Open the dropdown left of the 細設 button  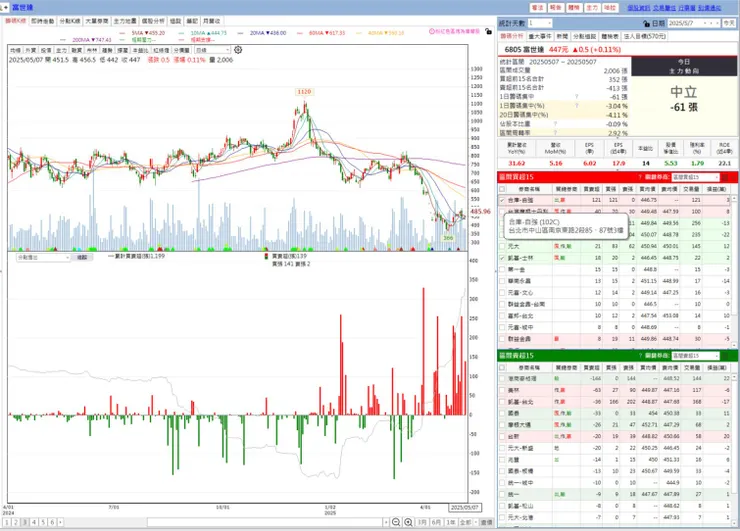[x=43, y=257]
